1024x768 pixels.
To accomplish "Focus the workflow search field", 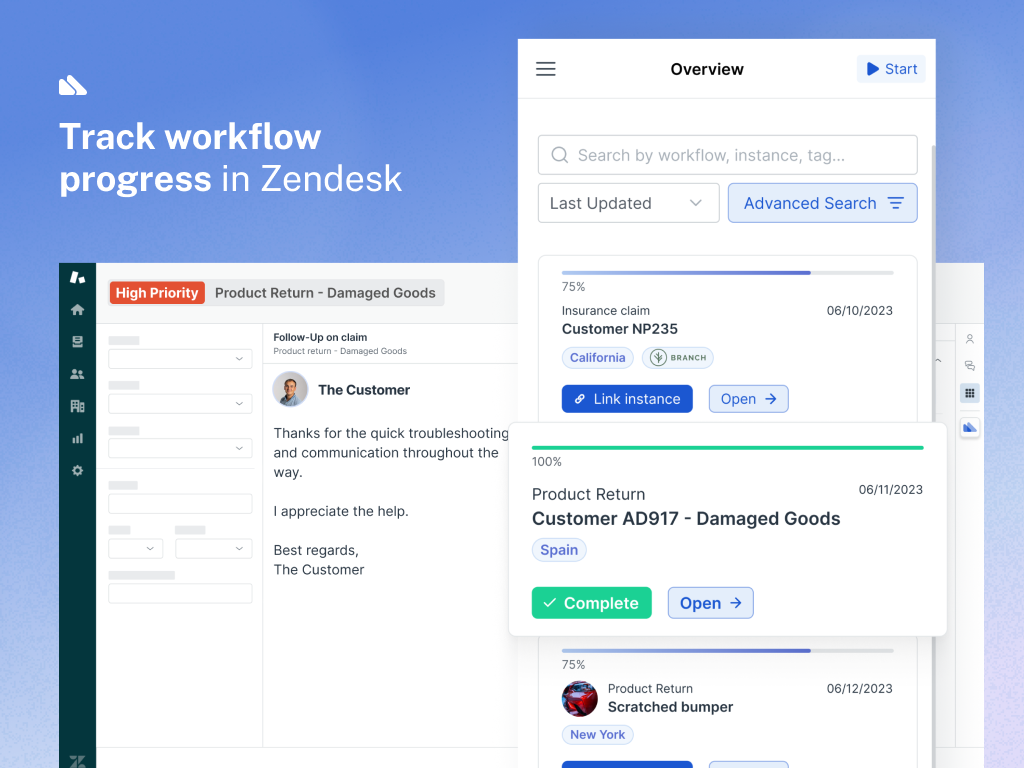I will click(x=728, y=155).
